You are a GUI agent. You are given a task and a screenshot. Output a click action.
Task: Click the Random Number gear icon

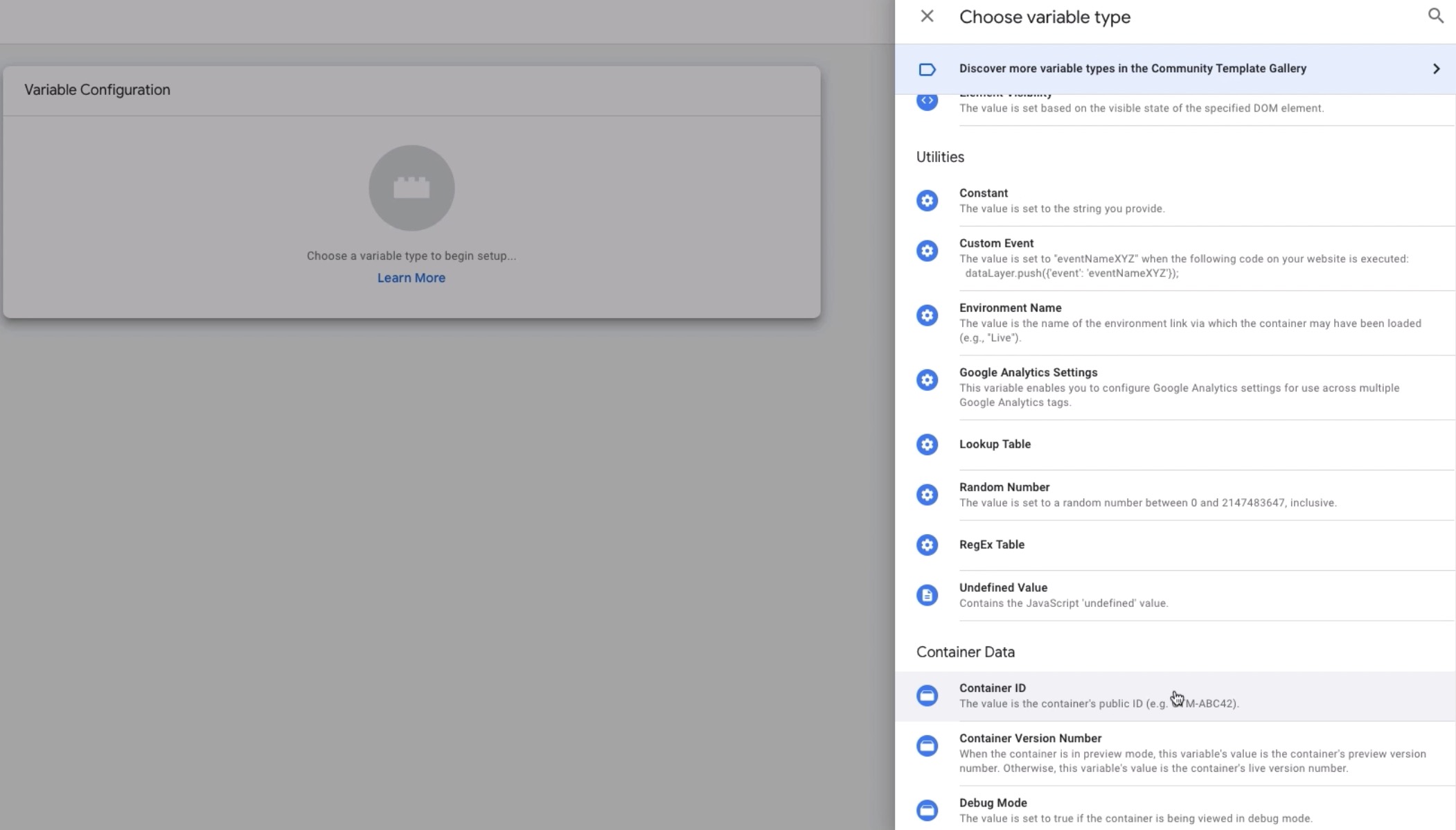point(927,495)
